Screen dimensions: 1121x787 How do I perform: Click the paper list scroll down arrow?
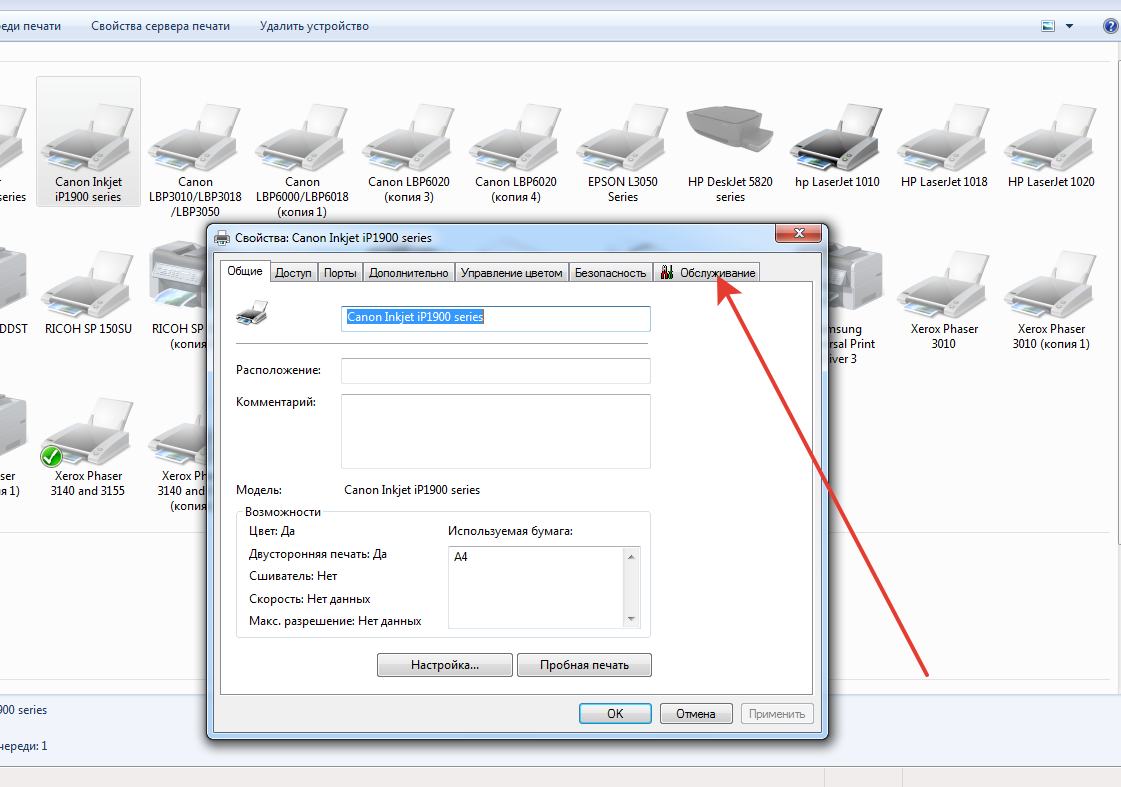pyautogui.click(x=631, y=619)
